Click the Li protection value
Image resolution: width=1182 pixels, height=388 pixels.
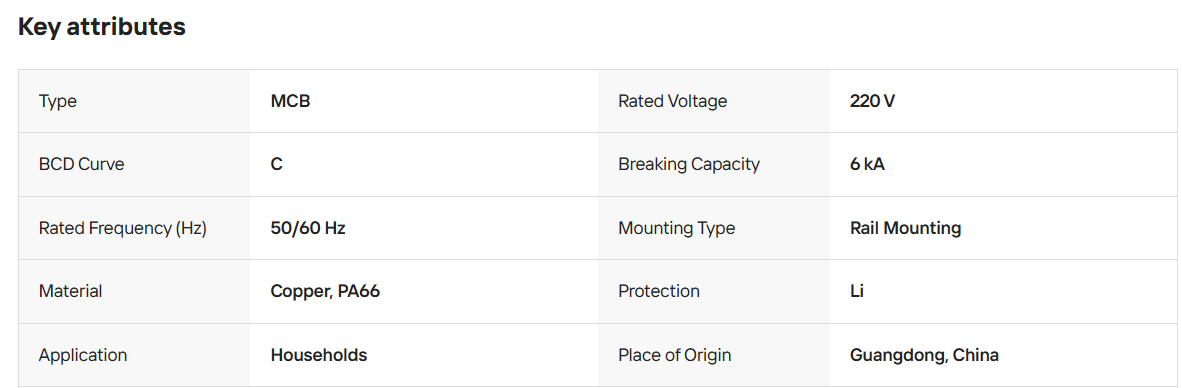coord(856,292)
